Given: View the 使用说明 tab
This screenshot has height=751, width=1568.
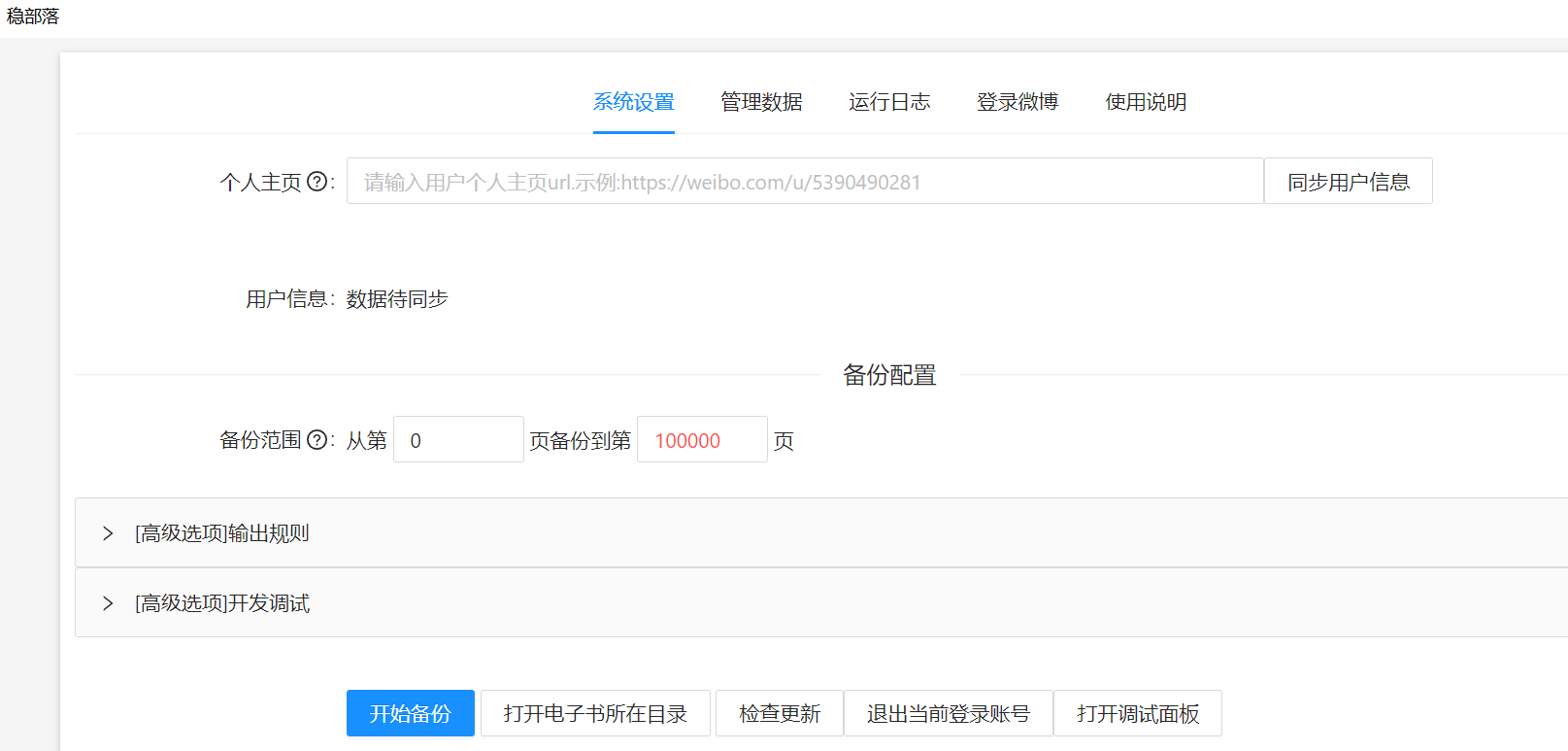Looking at the screenshot, I should 1146,102.
